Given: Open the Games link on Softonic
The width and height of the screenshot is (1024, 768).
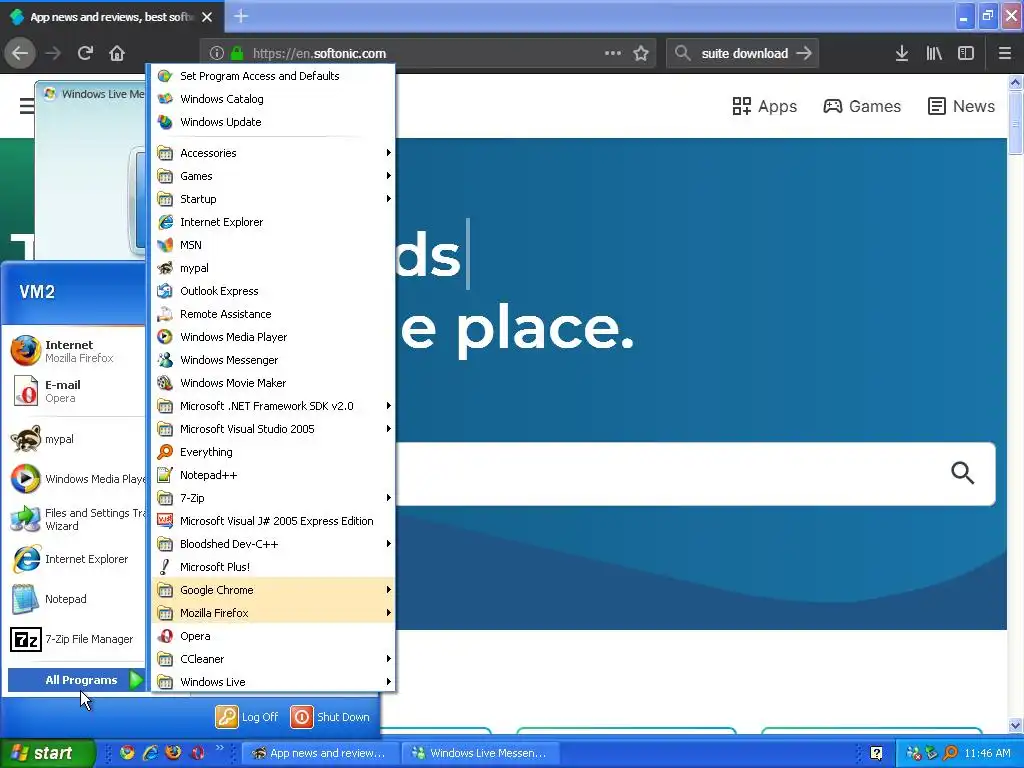Looking at the screenshot, I should pyautogui.click(x=862, y=106).
